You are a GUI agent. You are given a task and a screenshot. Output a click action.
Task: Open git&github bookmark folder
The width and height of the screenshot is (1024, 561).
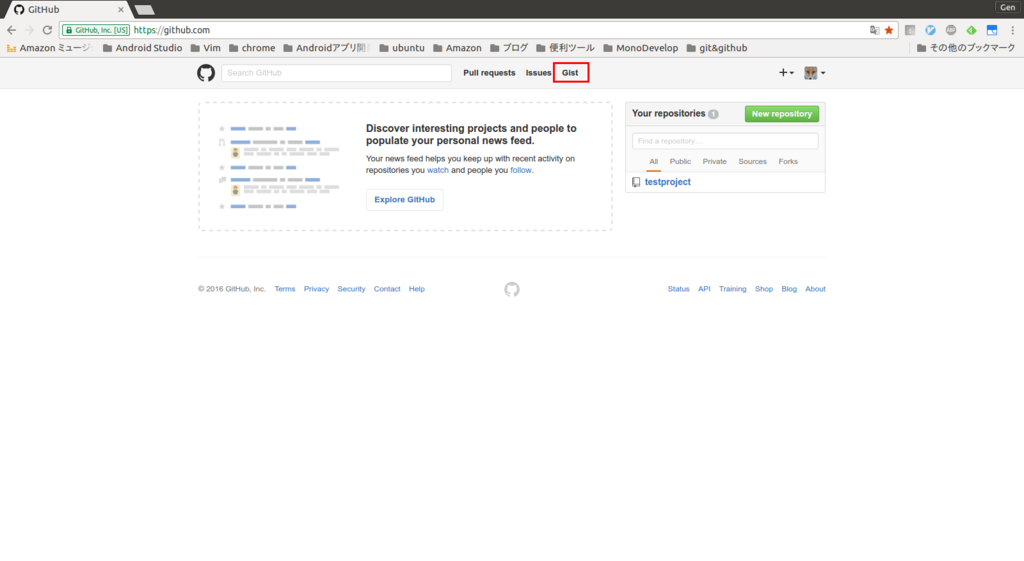717,48
